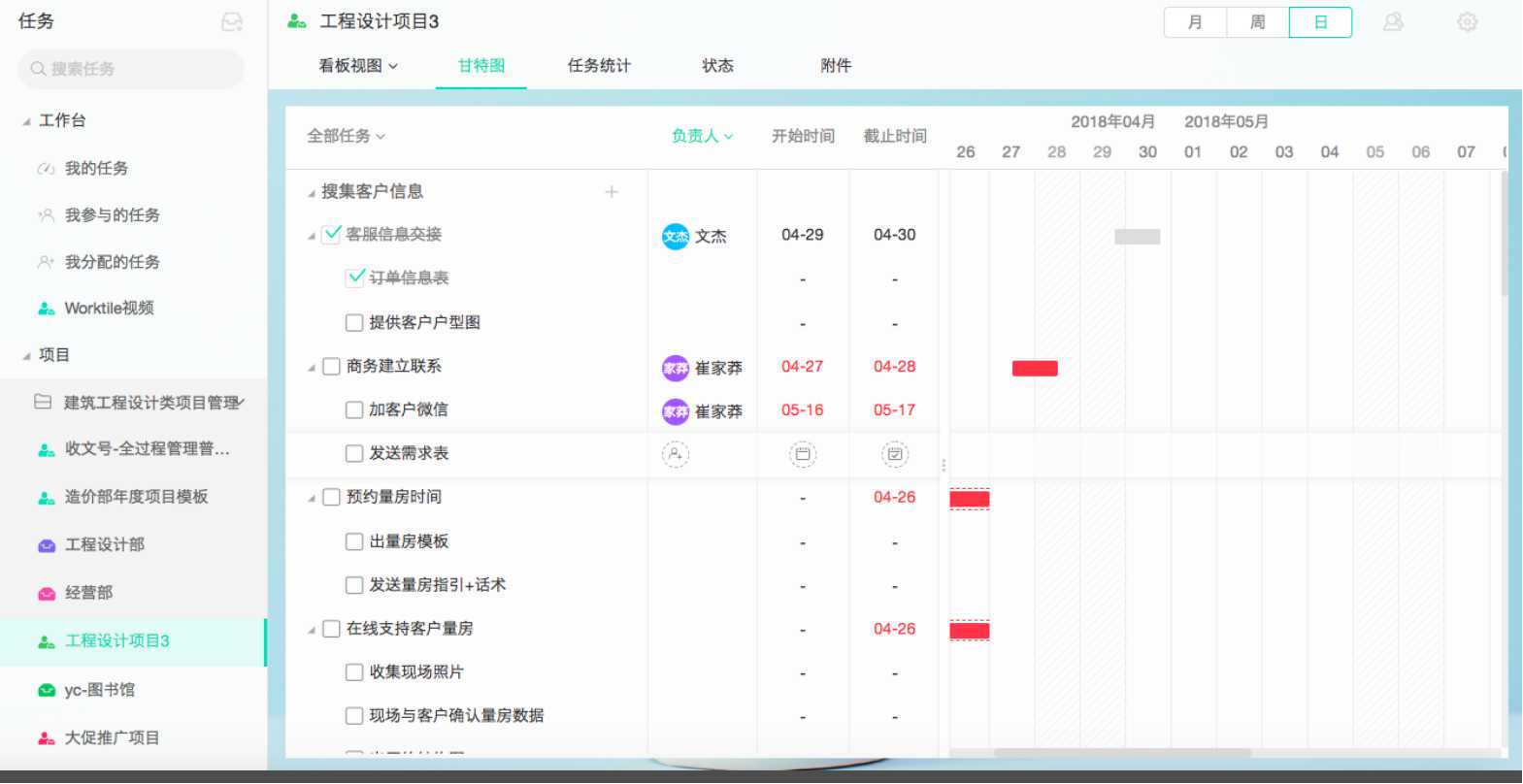This screenshot has width=1523, height=784.
Task: Check 在线支持客户量房 task checkbox
Action: [332, 629]
